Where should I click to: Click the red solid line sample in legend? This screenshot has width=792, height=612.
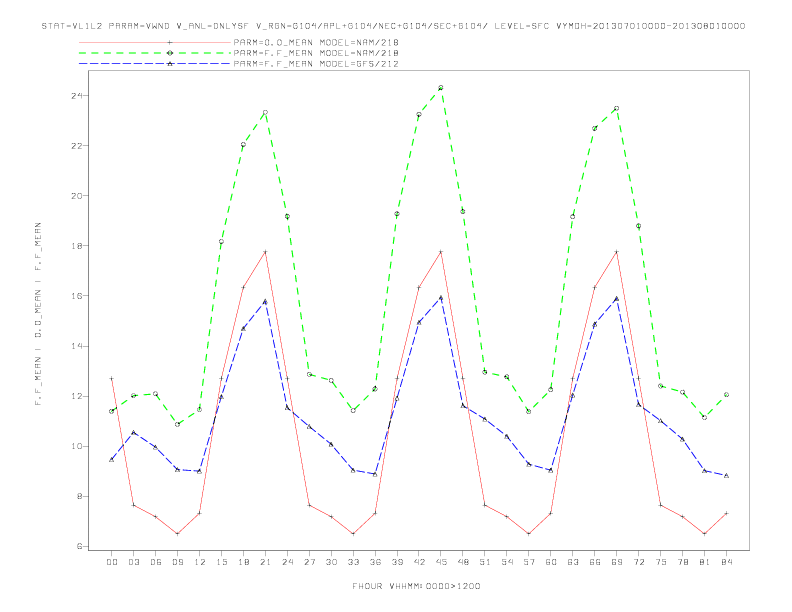point(155,42)
